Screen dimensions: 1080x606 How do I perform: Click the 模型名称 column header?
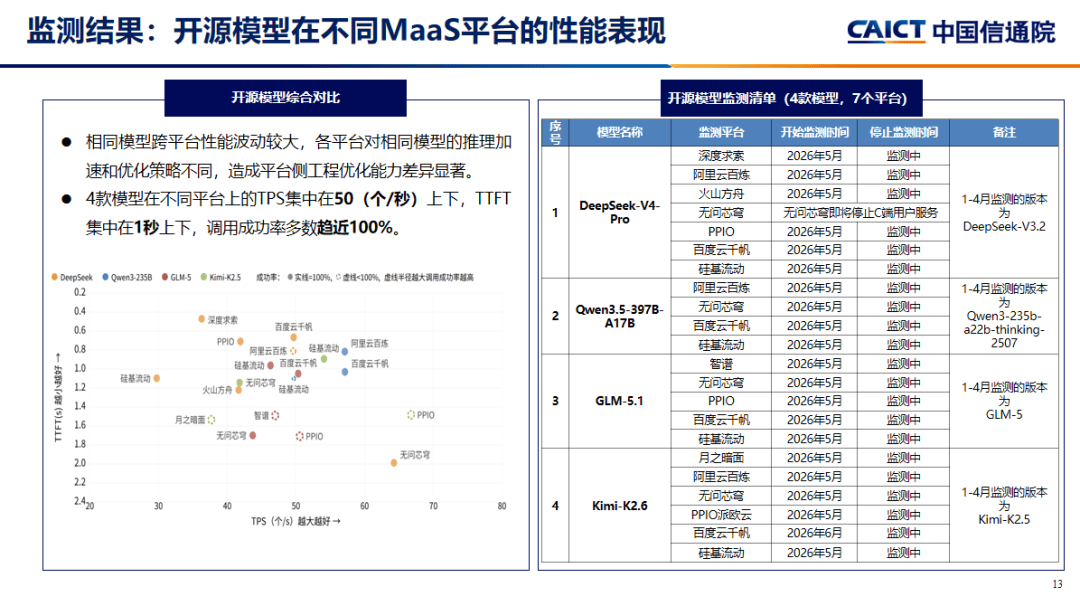620,132
